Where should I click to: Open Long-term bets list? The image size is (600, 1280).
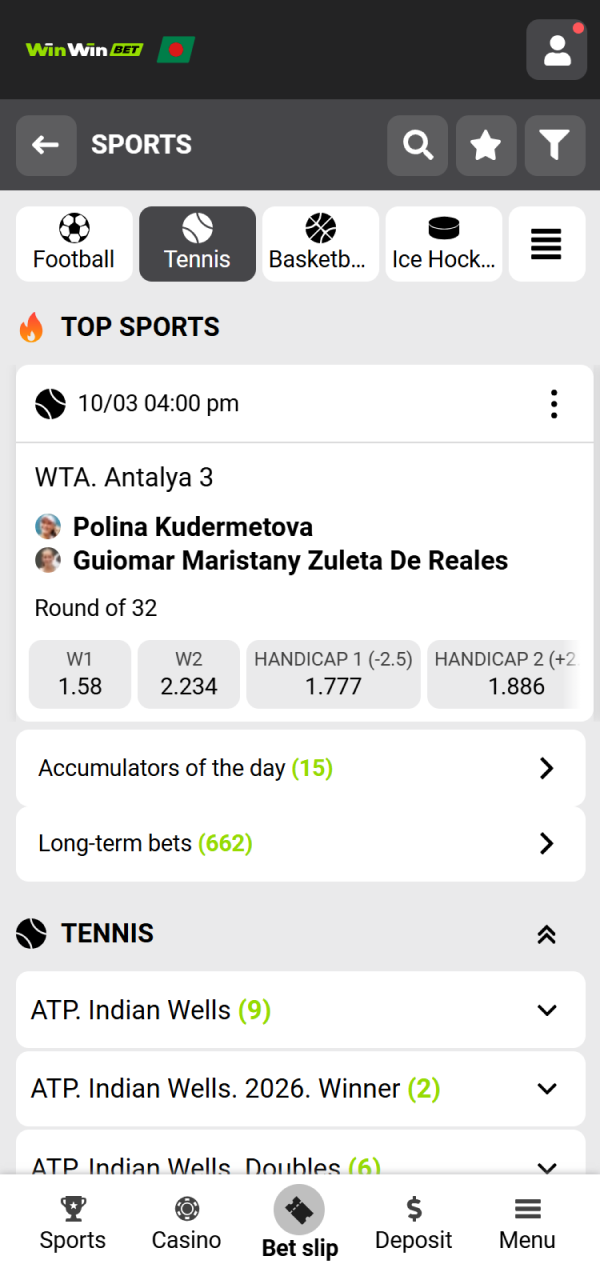[x=300, y=843]
